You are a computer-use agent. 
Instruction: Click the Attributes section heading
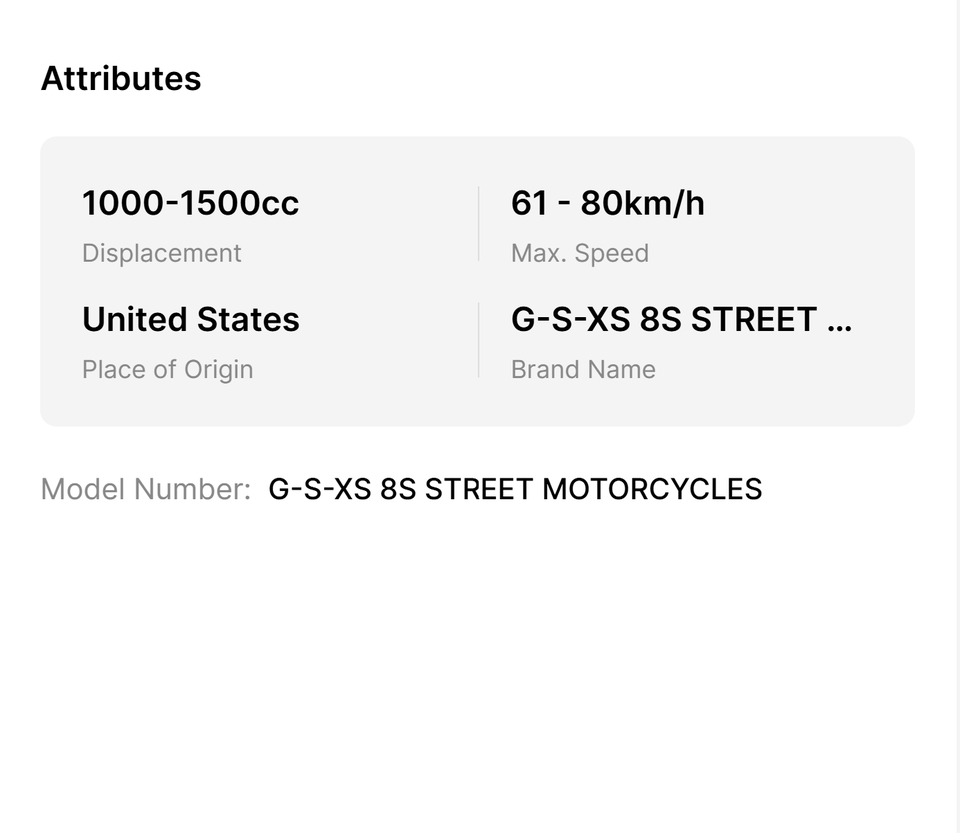pos(121,78)
